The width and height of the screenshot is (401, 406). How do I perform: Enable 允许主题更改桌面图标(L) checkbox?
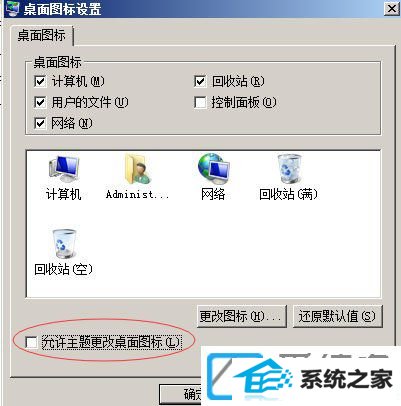[31, 342]
